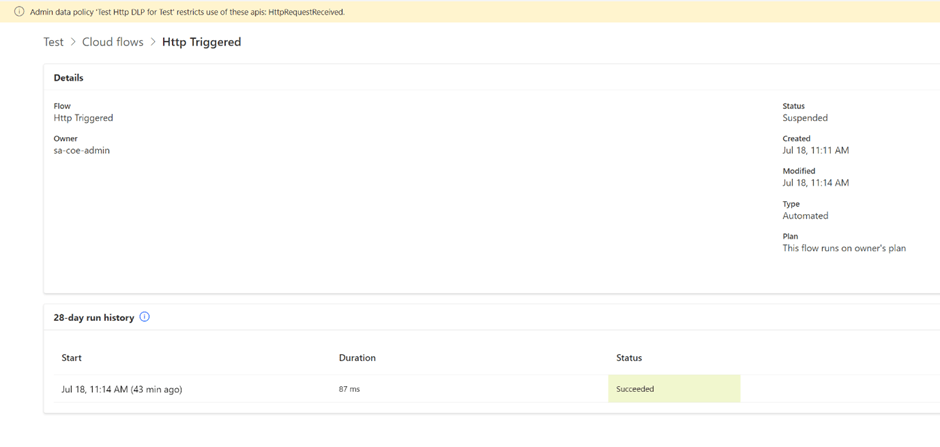Click the Suspended status value
The width and height of the screenshot is (940, 447).
[805, 118]
